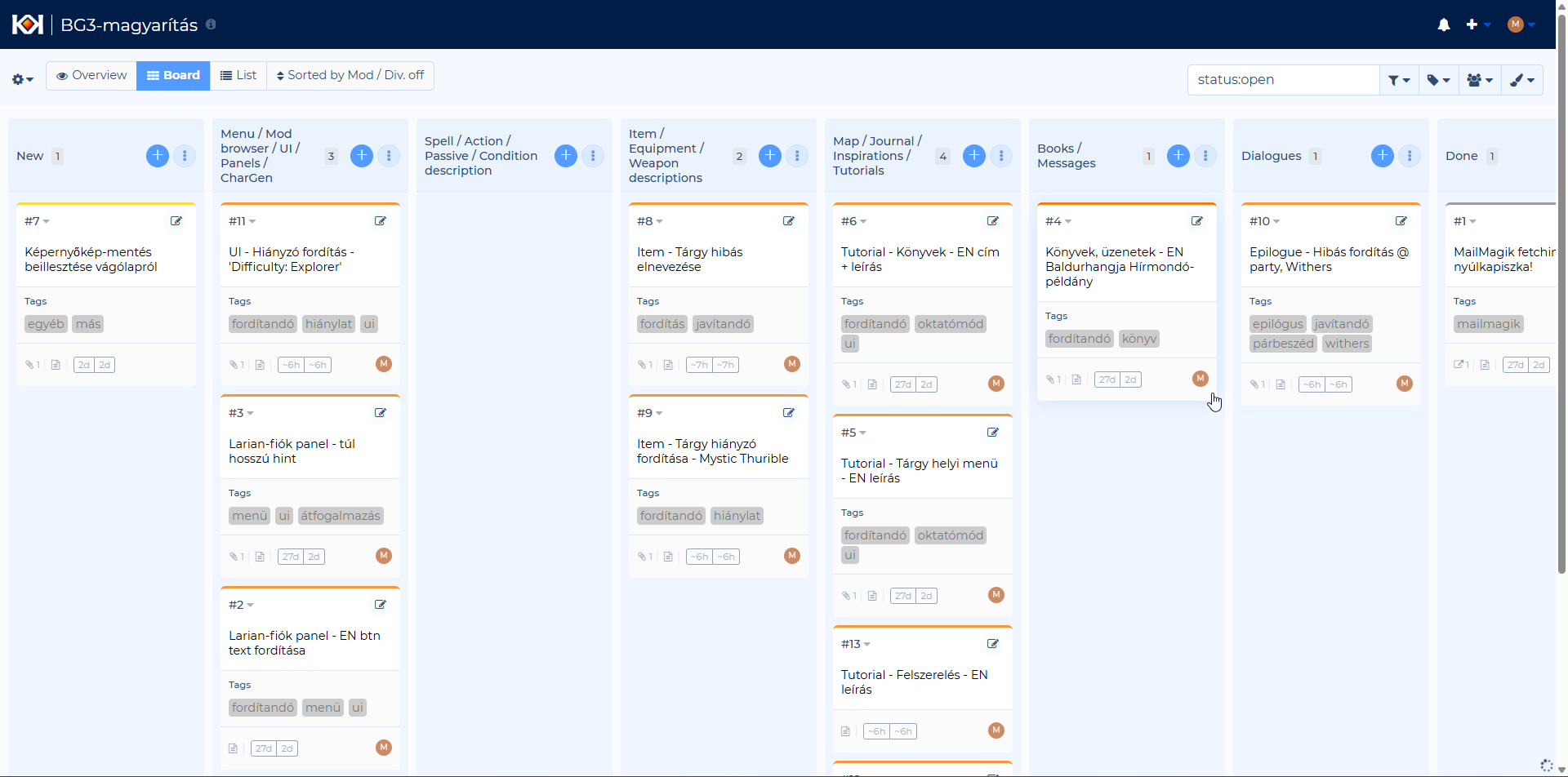Edit card #9 with its pencil icon

pos(789,413)
